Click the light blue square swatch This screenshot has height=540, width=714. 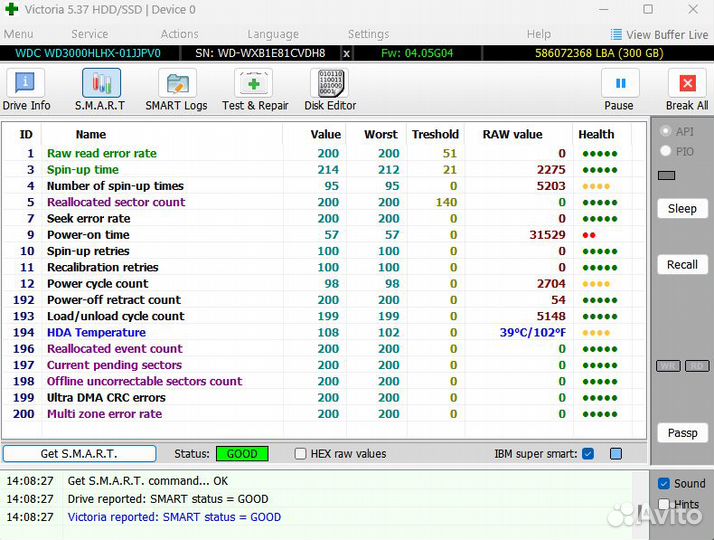pyautogui.click(x=616, y=454)
